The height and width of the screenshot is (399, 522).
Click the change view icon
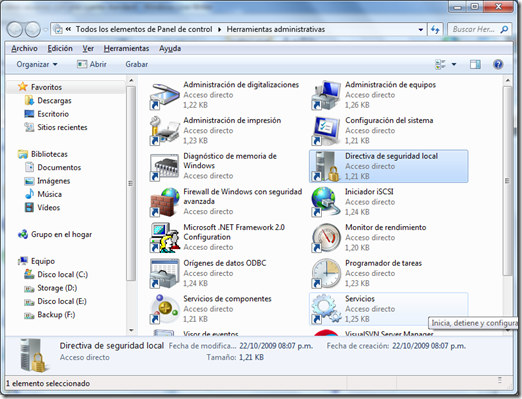click(440, 64)
